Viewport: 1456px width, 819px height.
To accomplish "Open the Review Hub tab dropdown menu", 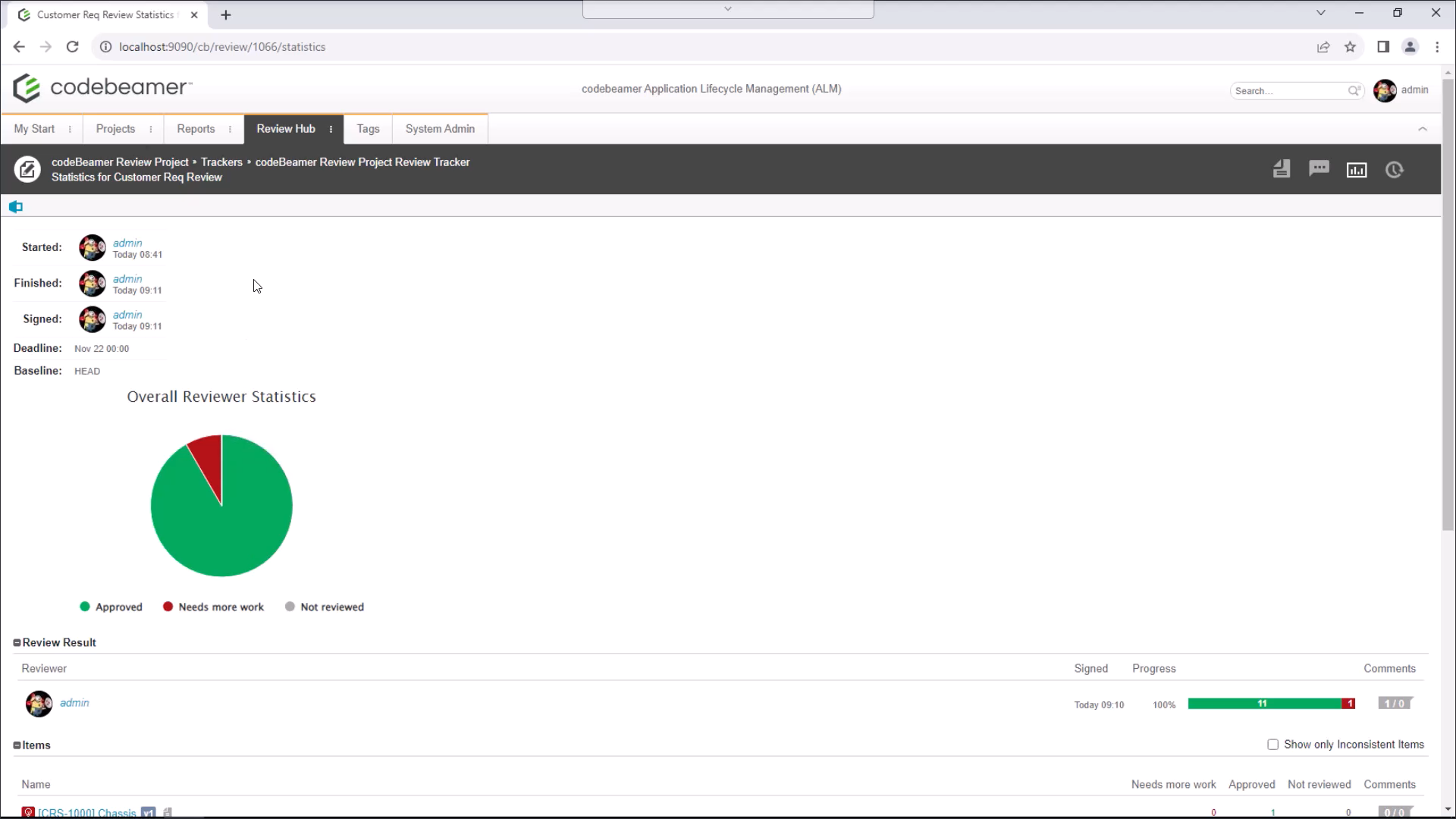I will (x=331, y=129).
